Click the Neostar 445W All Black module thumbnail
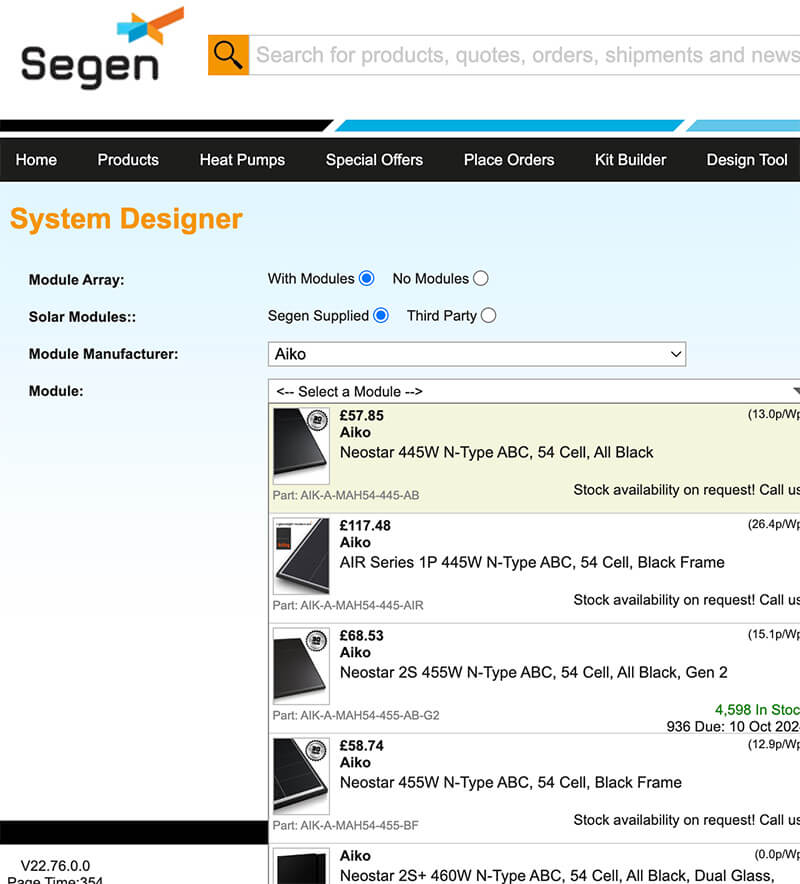The height and width of the screenshot is (884, 800). click(x=301, y=446)
